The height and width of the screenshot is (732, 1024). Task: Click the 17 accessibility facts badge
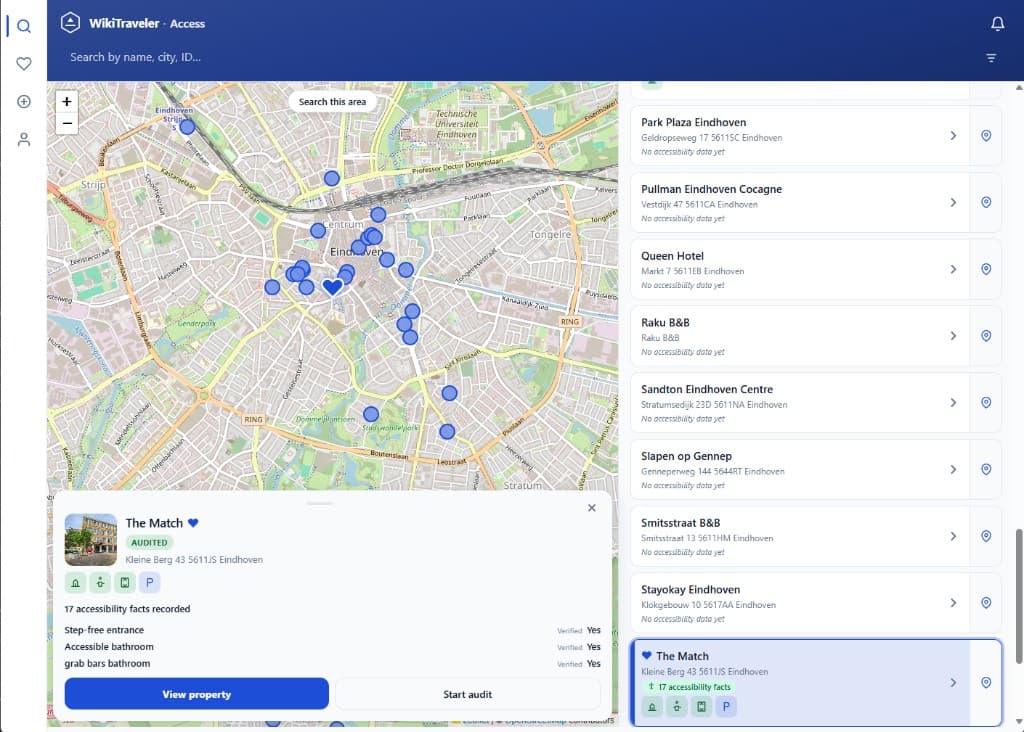689,687
